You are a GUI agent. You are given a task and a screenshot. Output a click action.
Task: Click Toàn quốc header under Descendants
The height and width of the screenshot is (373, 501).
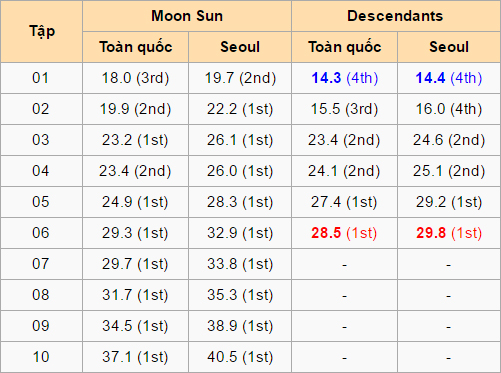[344, 47]
